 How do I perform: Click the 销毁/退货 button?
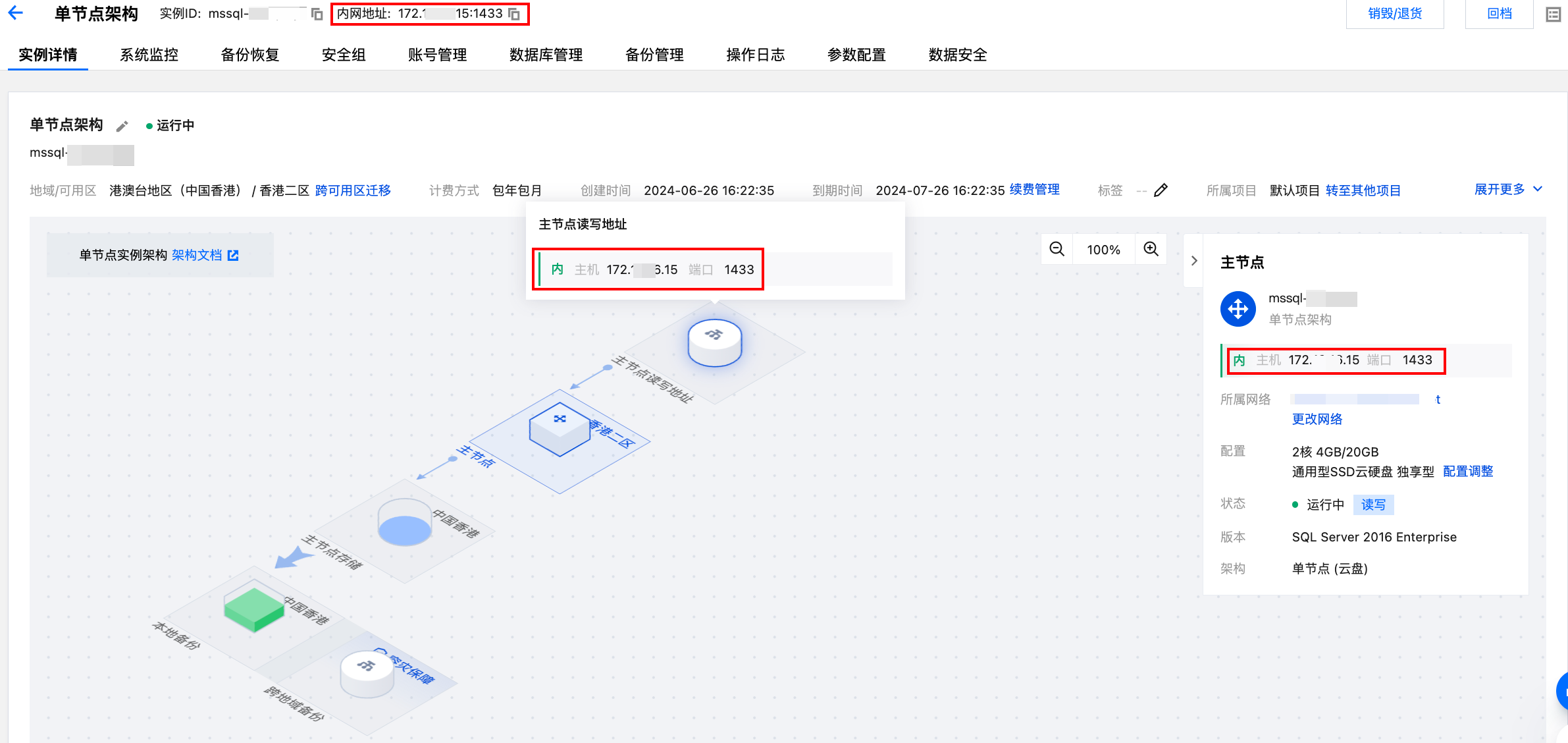tap(1394, 14)
